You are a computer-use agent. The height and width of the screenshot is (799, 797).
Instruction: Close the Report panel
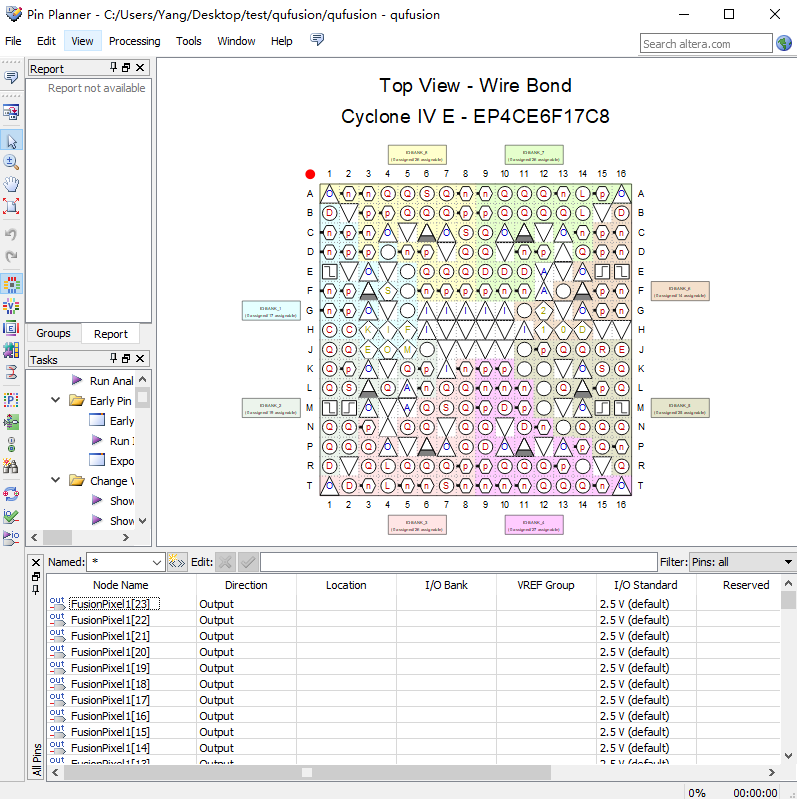pos(140,68)
